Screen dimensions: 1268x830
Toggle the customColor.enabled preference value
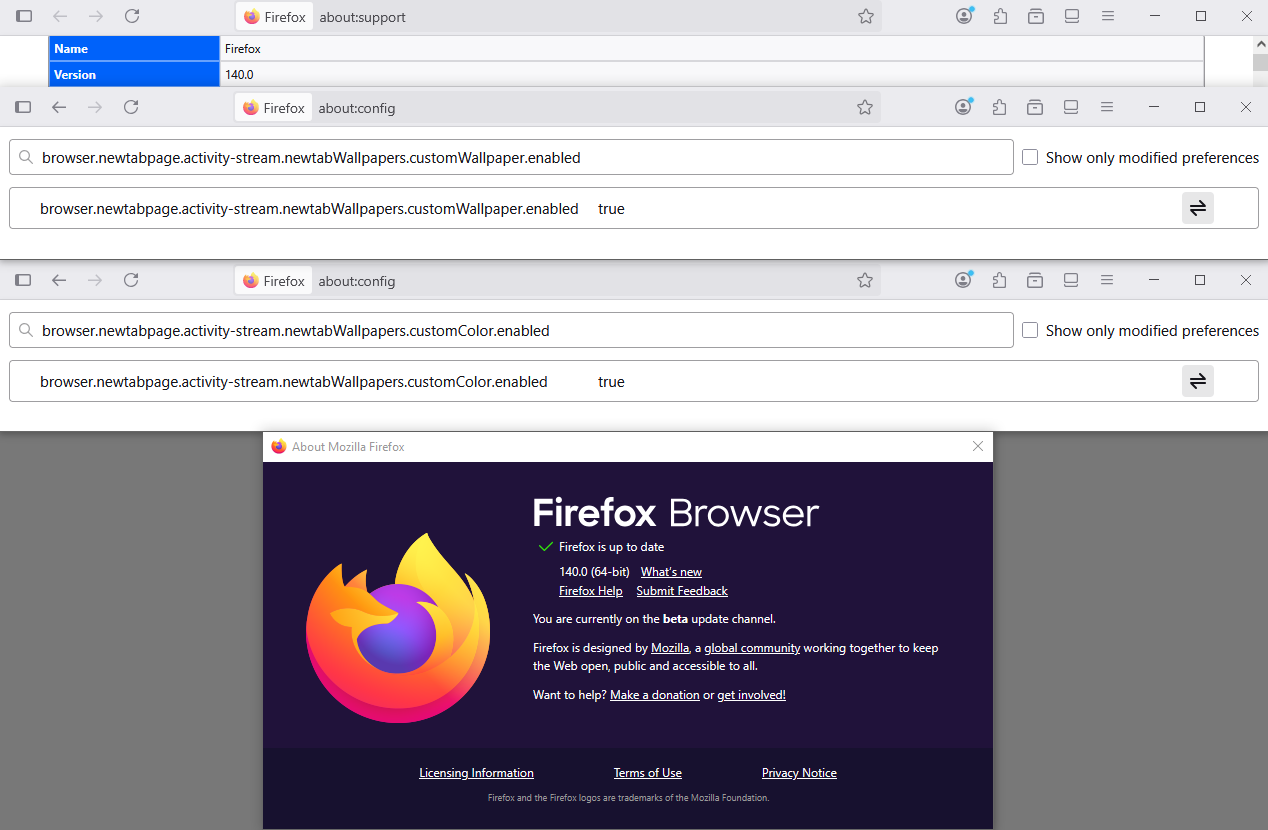pyautogui.click(x=1197, y=381)
